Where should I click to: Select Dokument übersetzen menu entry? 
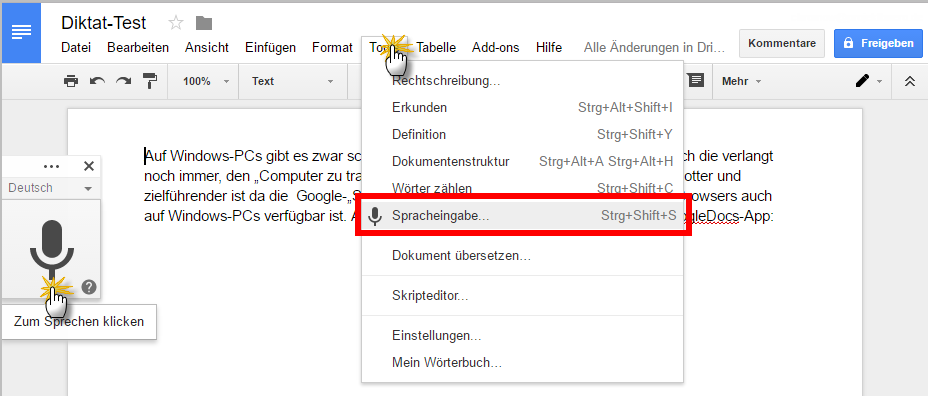click(x=523, y=256)
